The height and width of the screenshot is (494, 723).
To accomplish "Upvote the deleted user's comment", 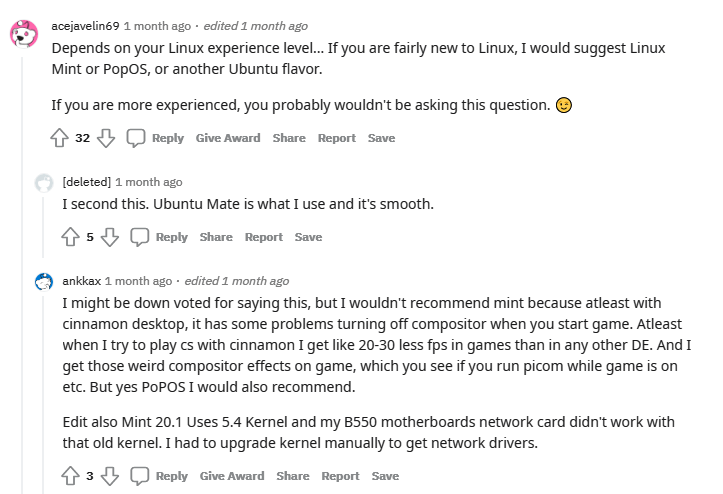I will click(x=70, y=237).
